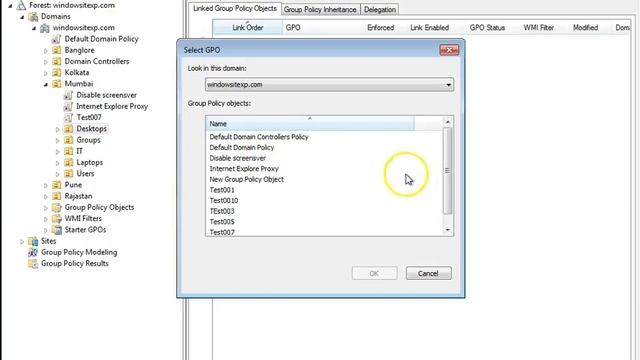Click the Starter GPOs folder icon

point(57,230)
